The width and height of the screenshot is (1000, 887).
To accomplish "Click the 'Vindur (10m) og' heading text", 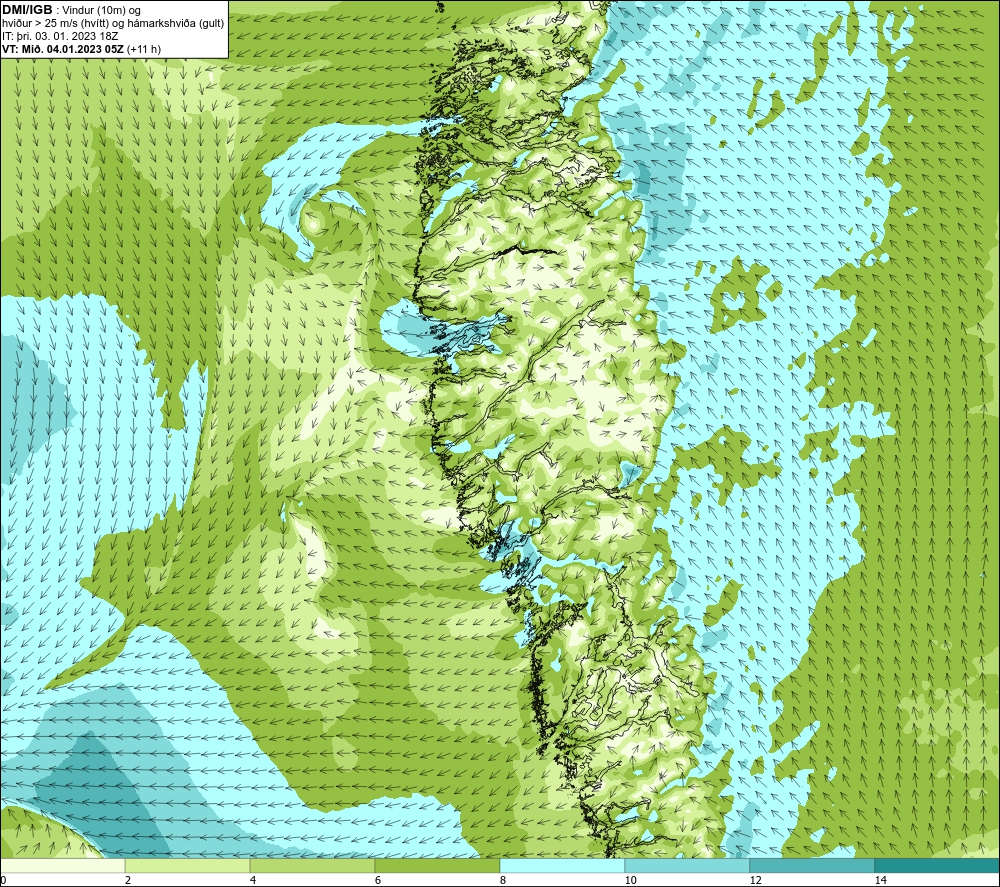I will (102, 10).
